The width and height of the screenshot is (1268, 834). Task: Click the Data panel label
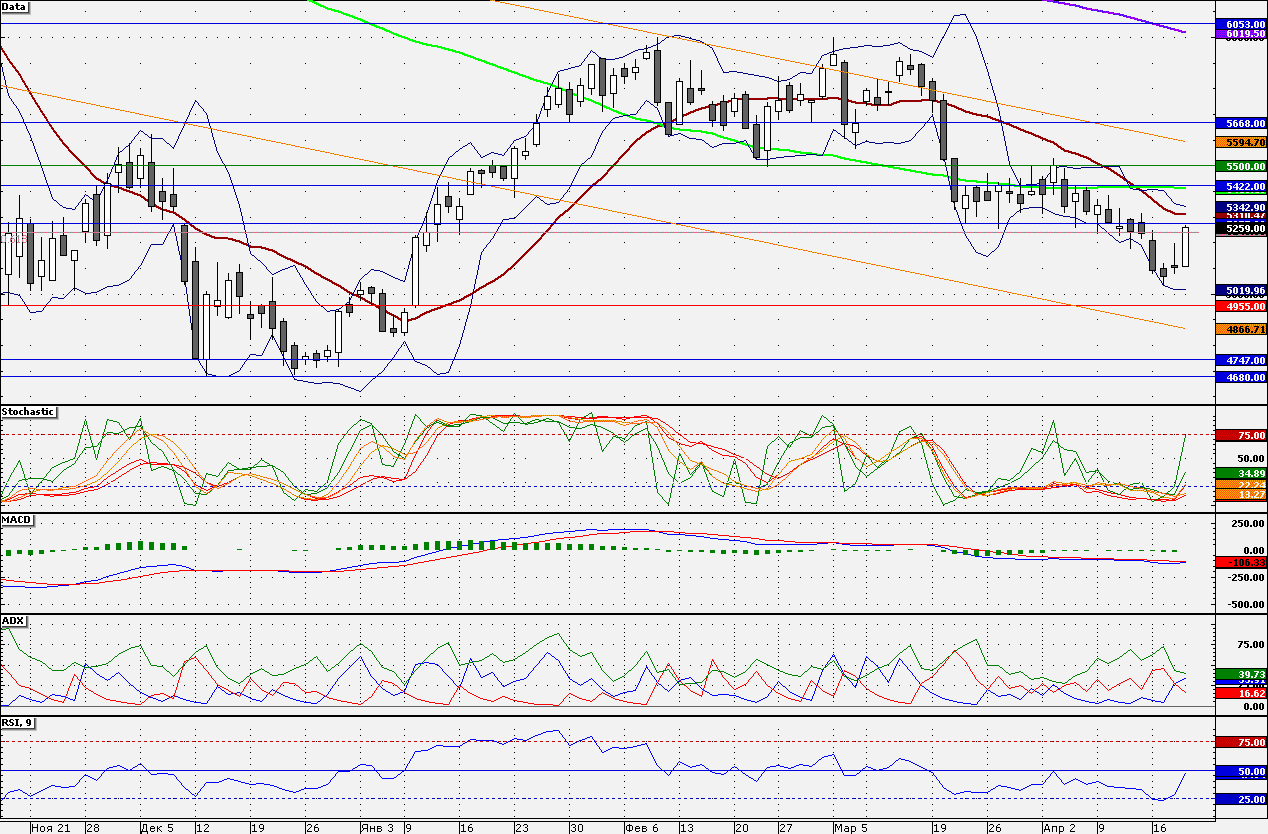tap(15, 6)
